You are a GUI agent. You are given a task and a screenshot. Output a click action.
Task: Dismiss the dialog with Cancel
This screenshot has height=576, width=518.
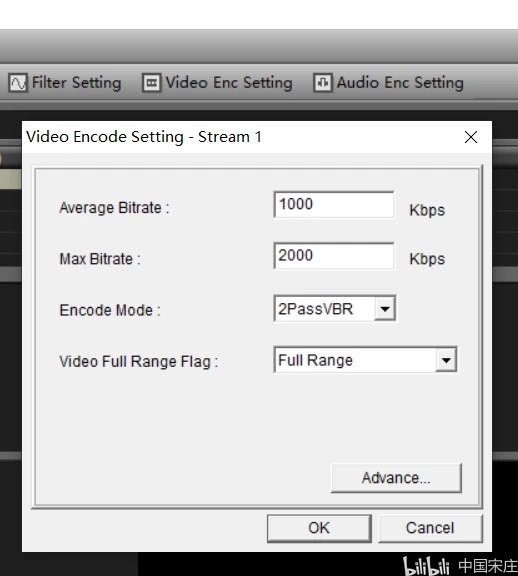point(430,528)
